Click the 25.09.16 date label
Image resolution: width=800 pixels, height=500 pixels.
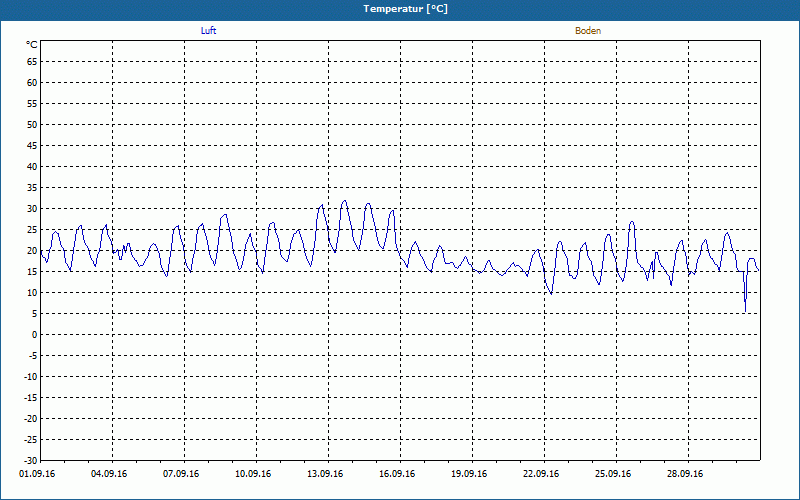pyautogui.click(x=613, y=474)
